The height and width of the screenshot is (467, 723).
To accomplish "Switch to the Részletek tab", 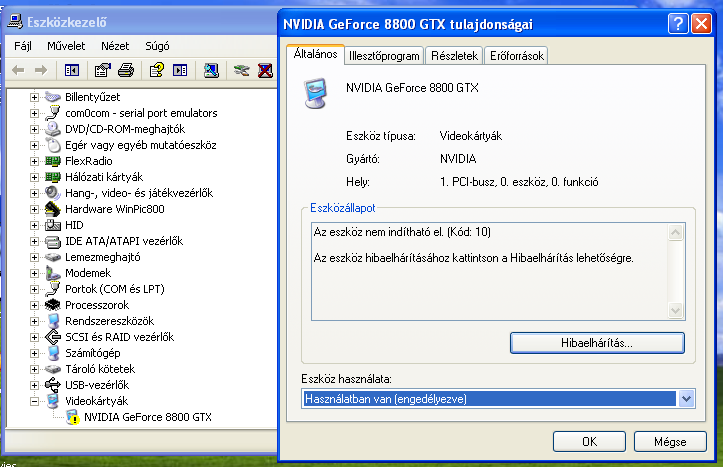I will coord(454,56).
